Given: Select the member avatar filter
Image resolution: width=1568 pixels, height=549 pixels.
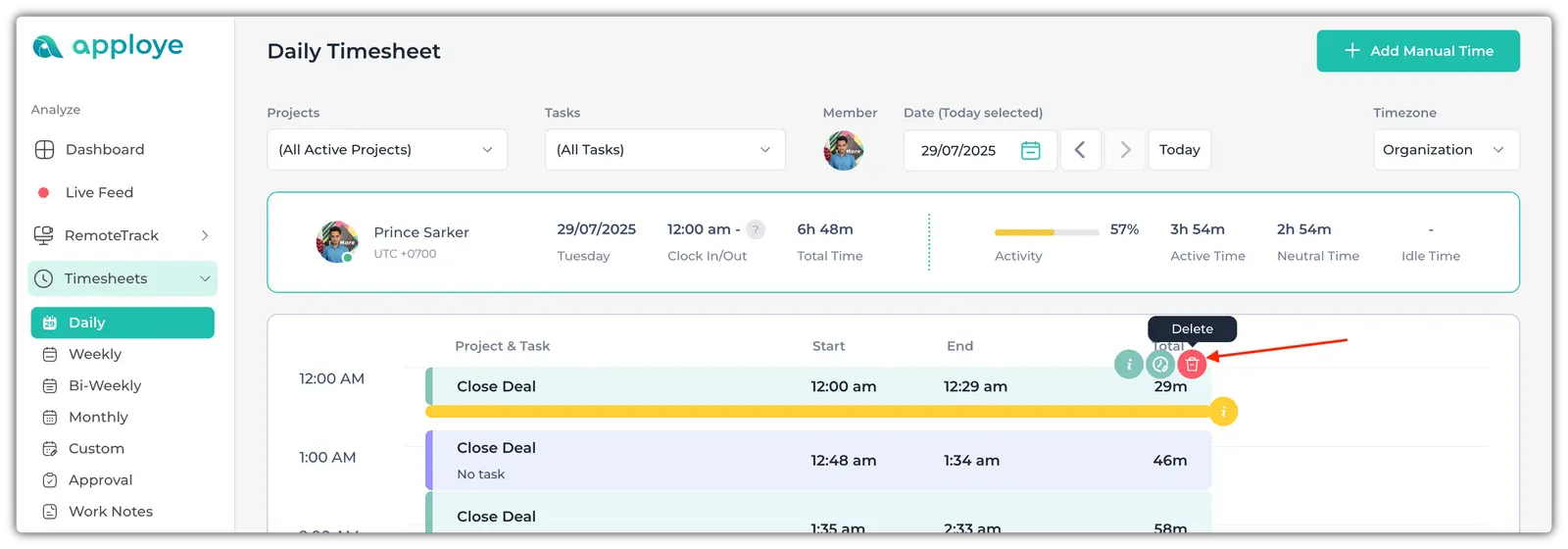Looking at the screenshot, I should pyautogui.click(x=843, y=151).
